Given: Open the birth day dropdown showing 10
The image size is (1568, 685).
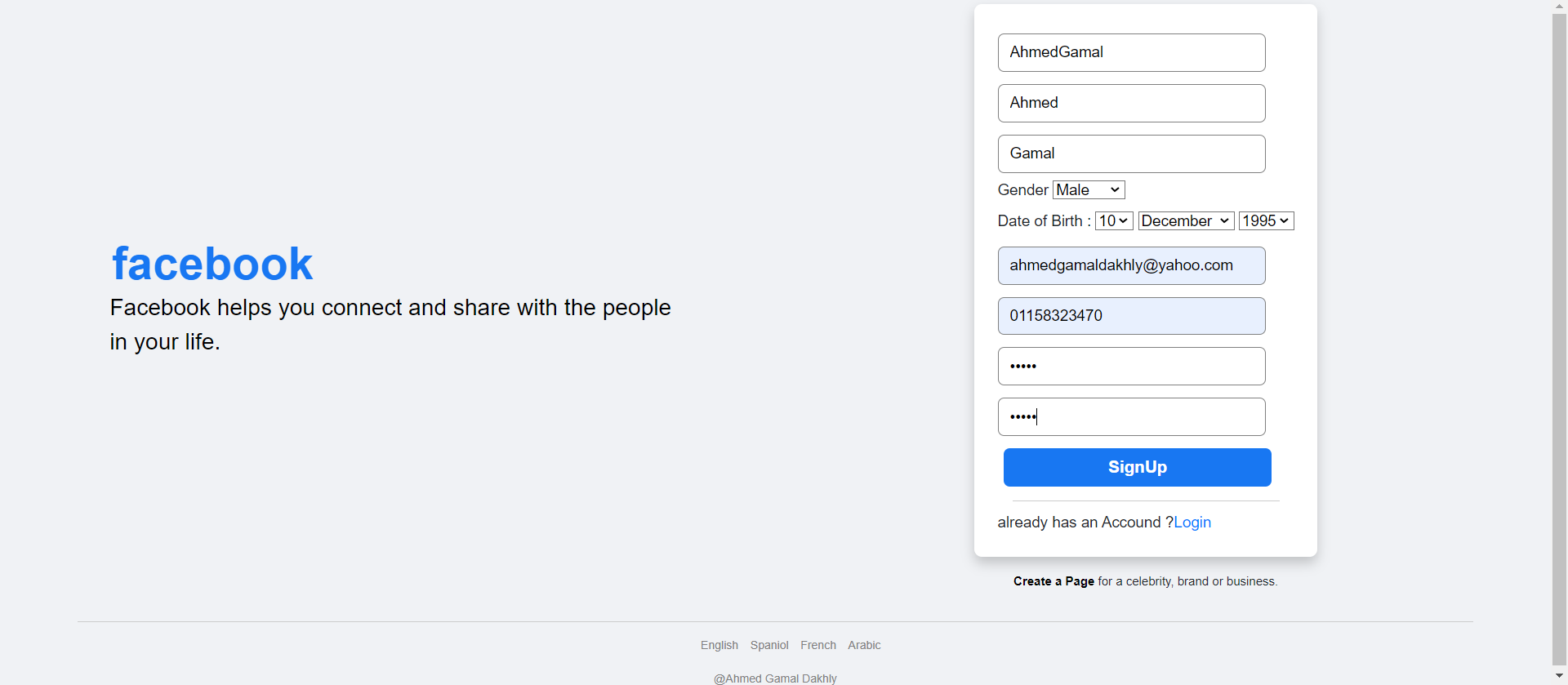Looking at the screenshot, I should click(1113, 220).
